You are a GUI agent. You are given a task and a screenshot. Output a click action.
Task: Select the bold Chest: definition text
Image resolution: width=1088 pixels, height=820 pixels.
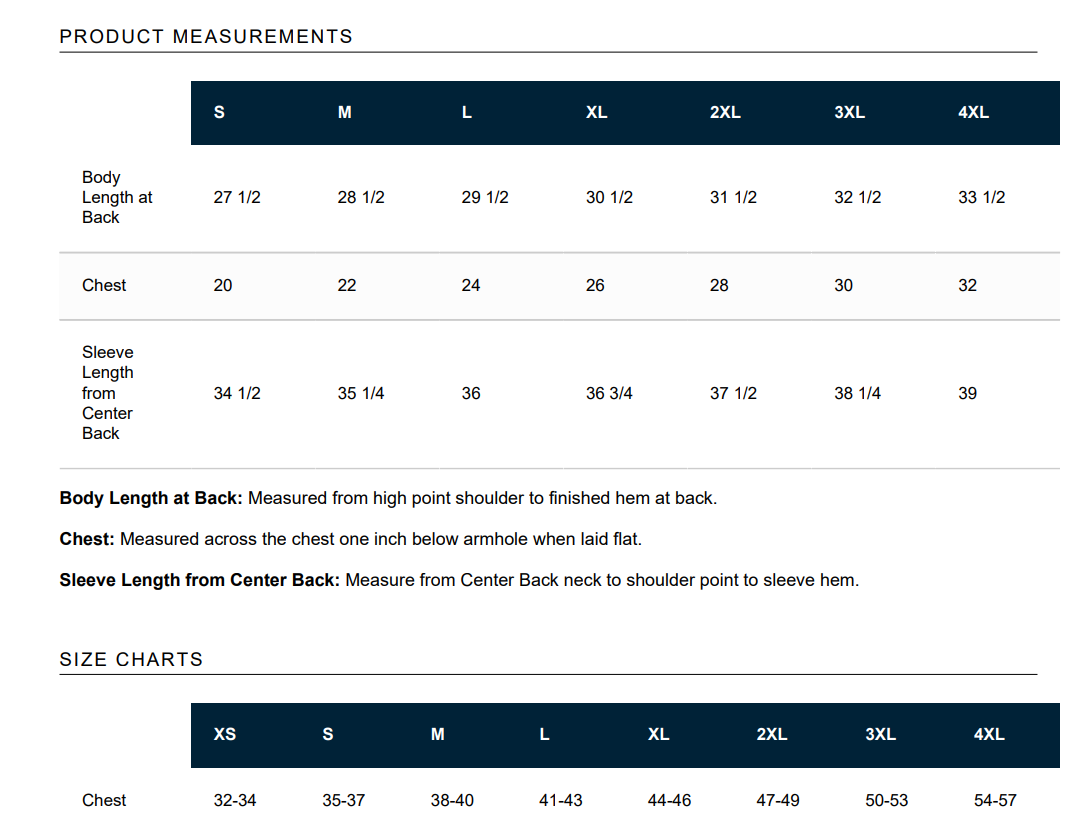coord(87,539)
